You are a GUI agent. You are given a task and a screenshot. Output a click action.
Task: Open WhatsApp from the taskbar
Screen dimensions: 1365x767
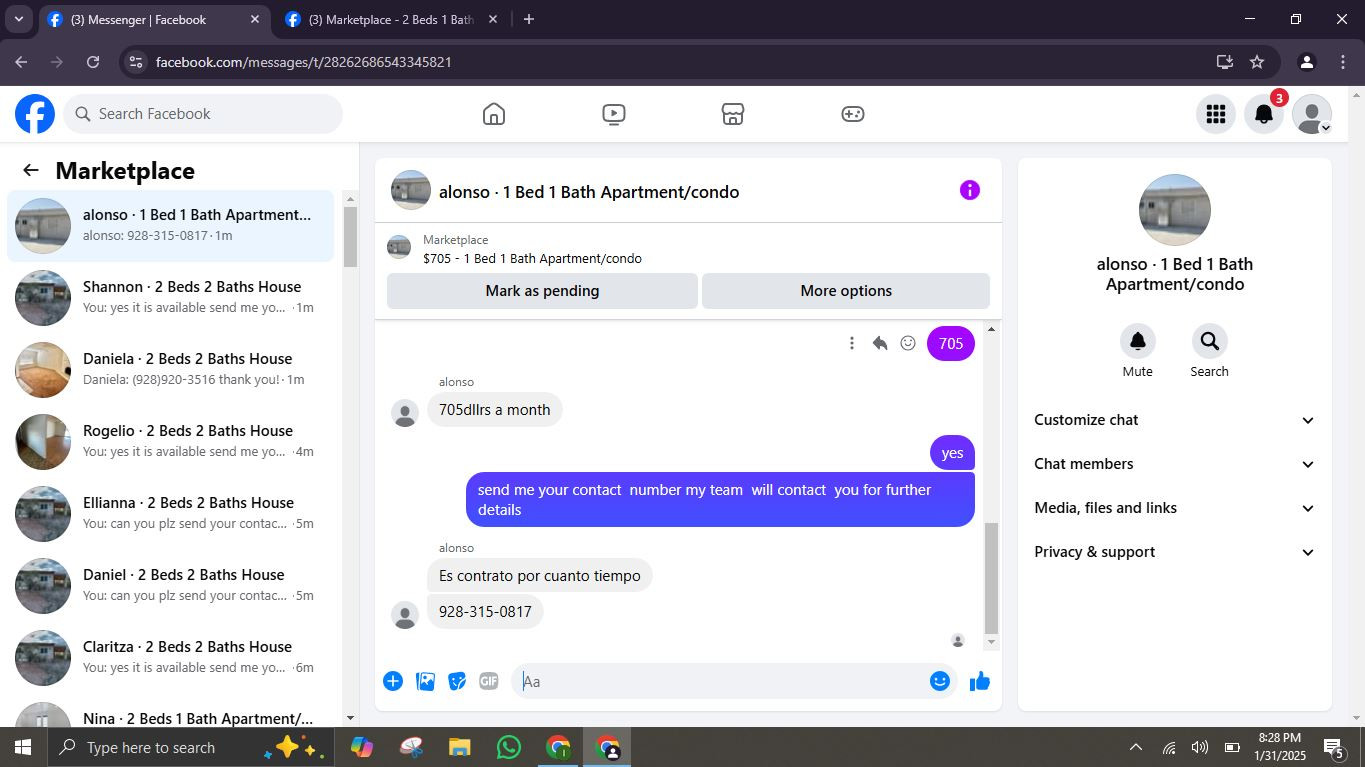(509, 747)
